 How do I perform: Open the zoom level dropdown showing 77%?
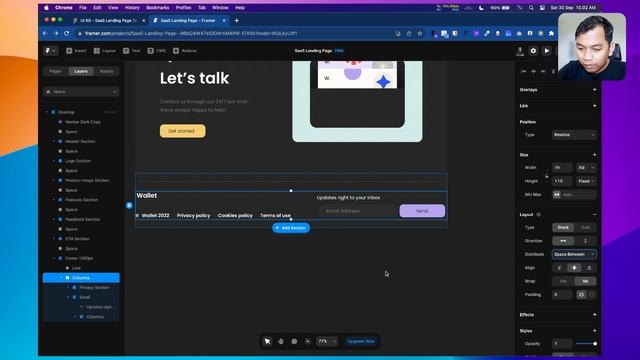tap(327, 341)
